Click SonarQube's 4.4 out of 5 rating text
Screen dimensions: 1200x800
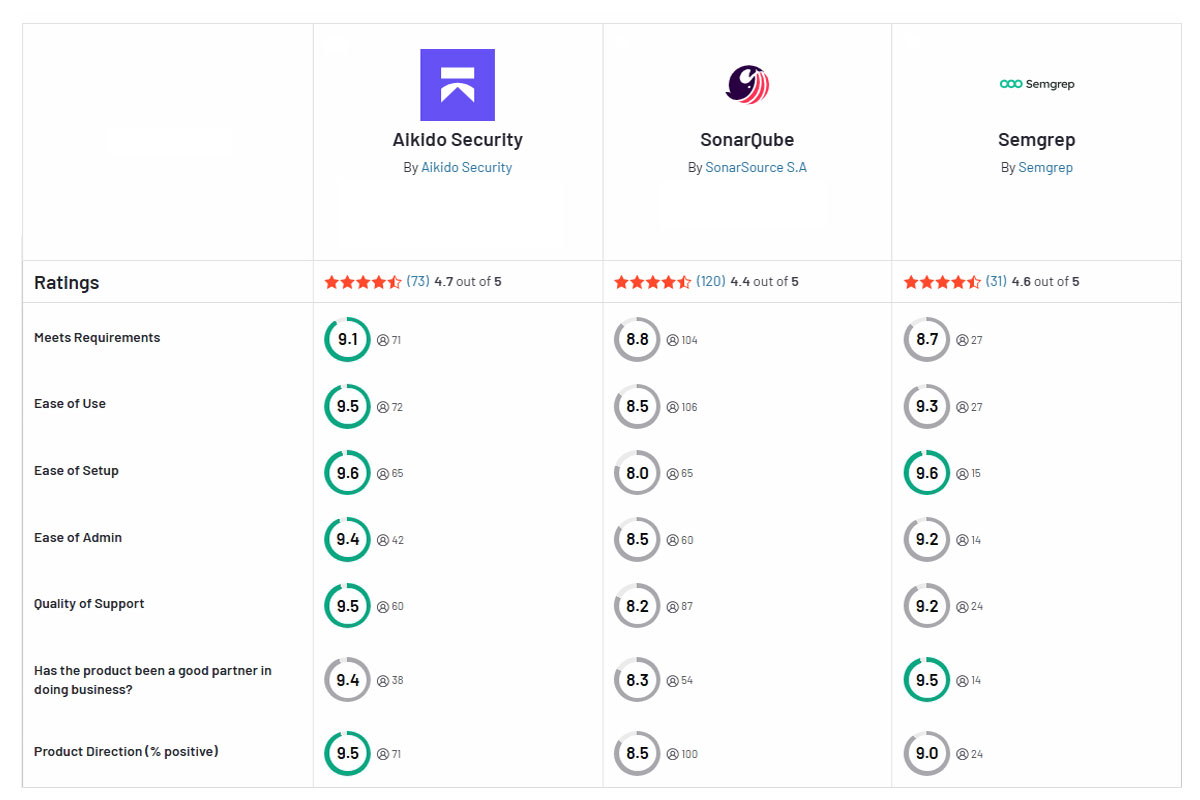[764, 282]
